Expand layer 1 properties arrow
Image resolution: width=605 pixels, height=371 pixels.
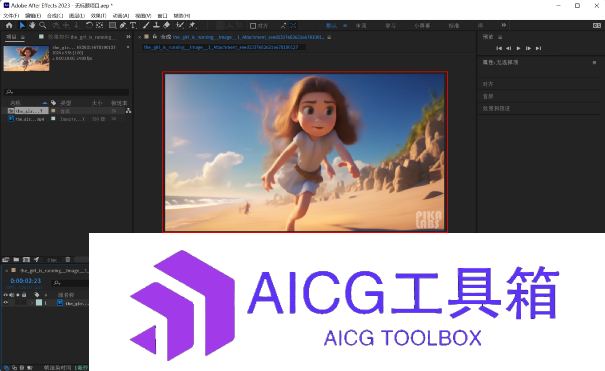click(x=32, y=303)
